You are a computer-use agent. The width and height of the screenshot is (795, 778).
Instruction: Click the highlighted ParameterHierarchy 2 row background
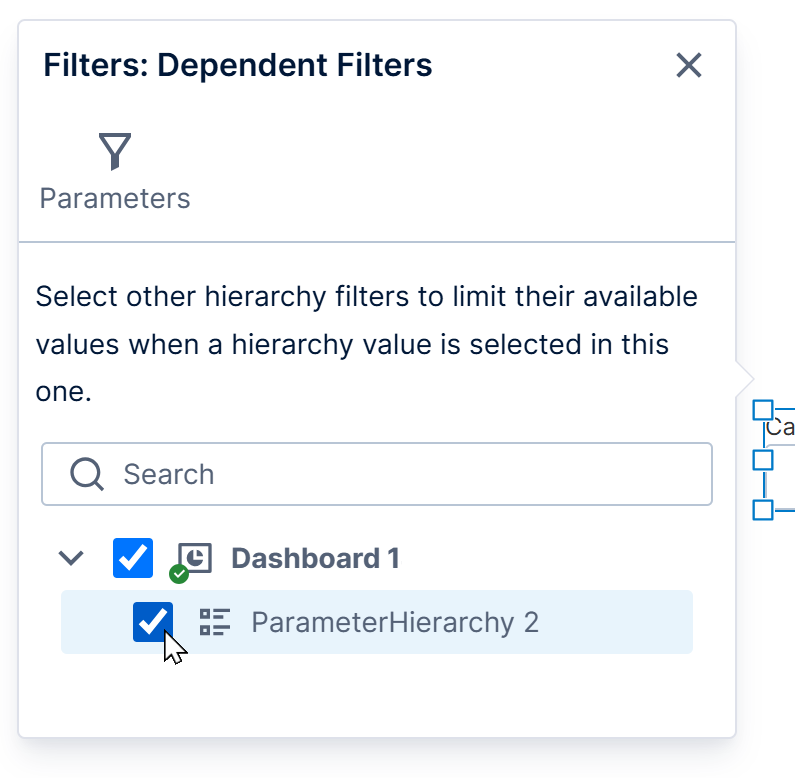(377, 622)
